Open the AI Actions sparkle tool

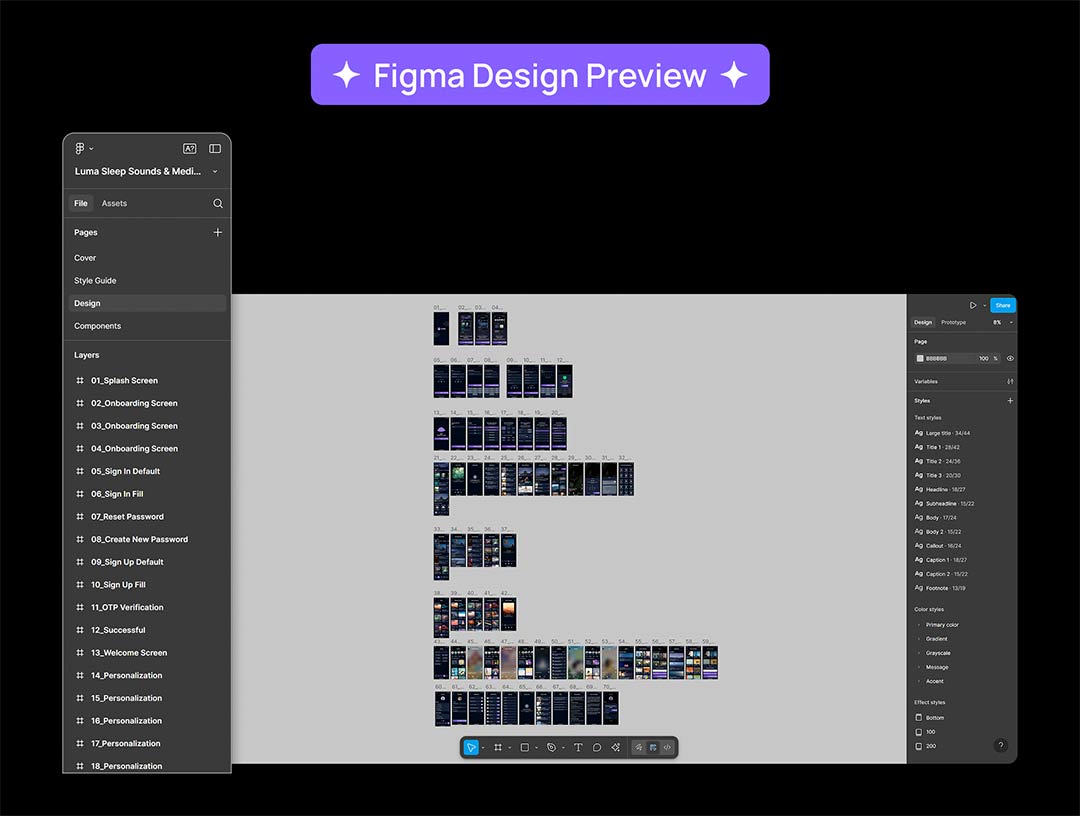[x=616, y=747]
